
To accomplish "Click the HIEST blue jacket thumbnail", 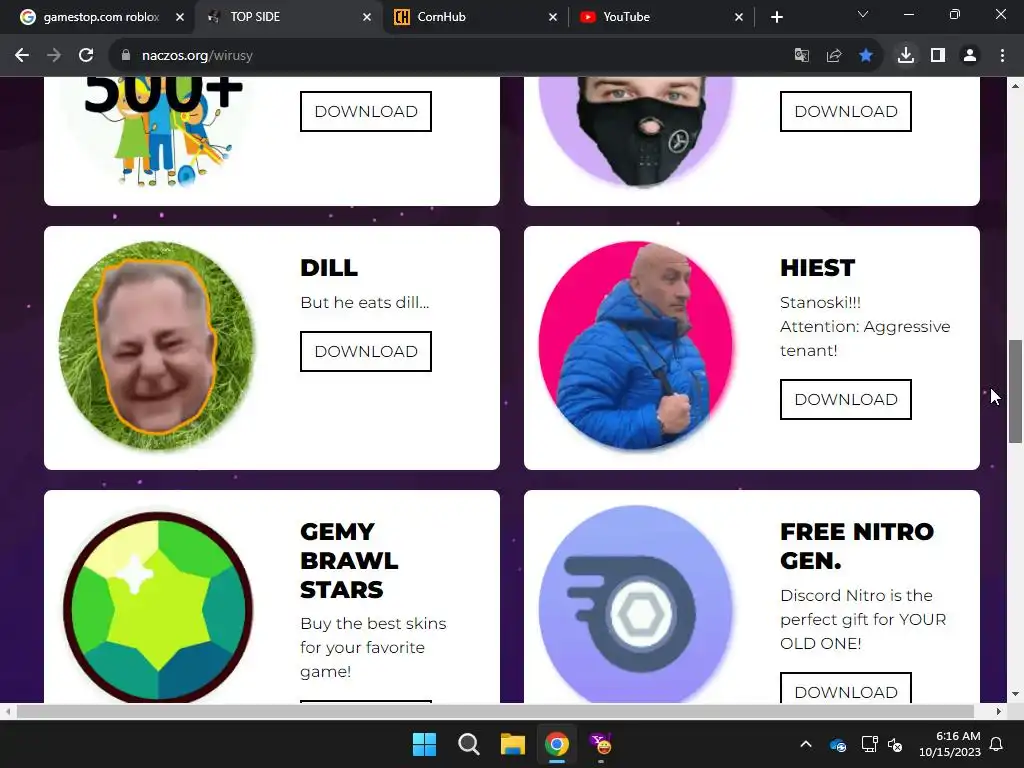I will point(636,346).
